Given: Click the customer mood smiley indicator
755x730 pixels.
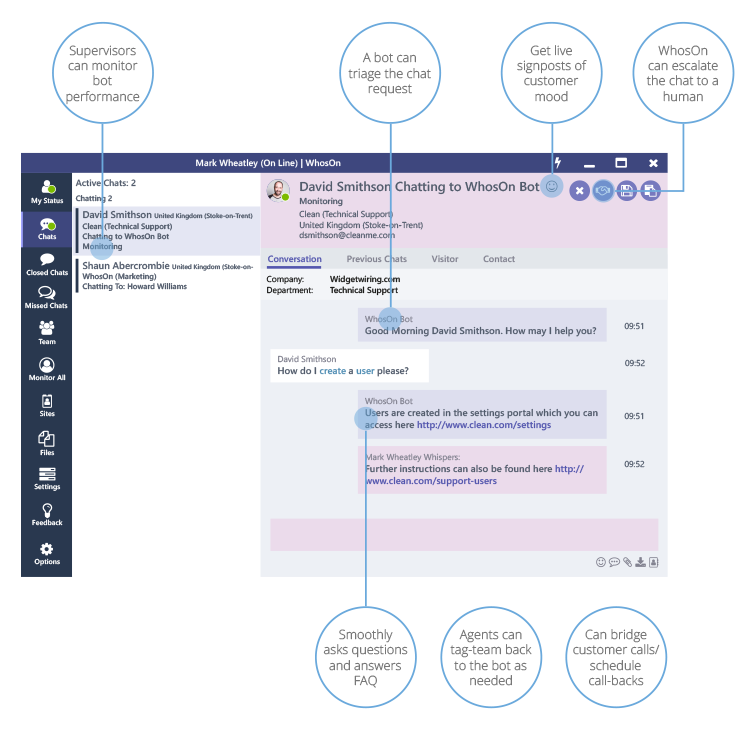Looking at the screenshot, I should pos(551,186).
